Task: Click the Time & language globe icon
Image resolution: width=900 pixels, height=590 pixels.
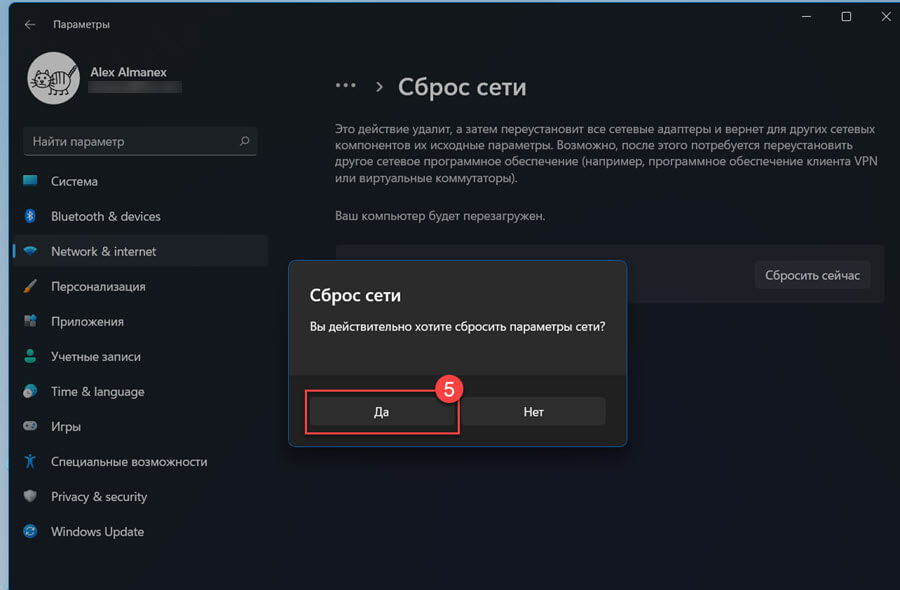Action: tap(30, 391)
